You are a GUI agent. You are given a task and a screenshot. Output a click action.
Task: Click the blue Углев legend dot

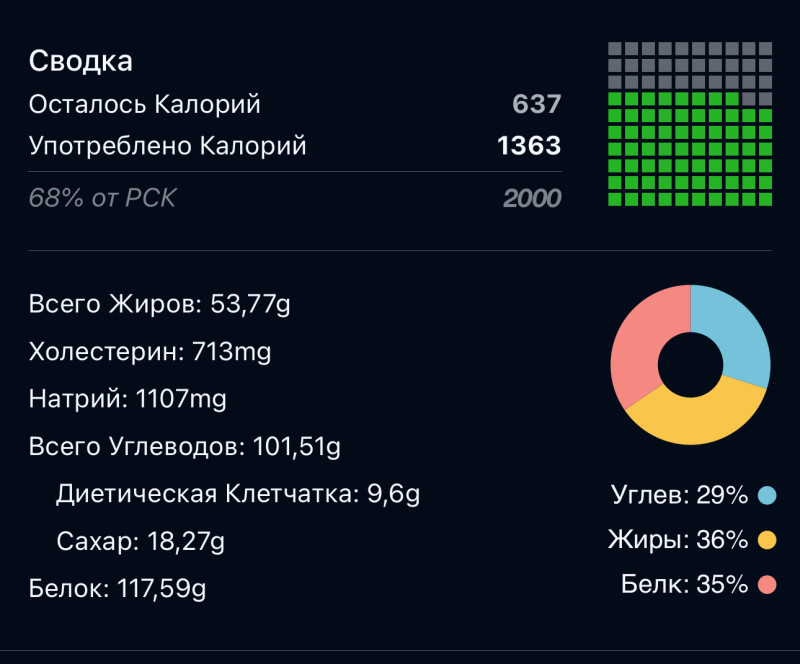767,495
